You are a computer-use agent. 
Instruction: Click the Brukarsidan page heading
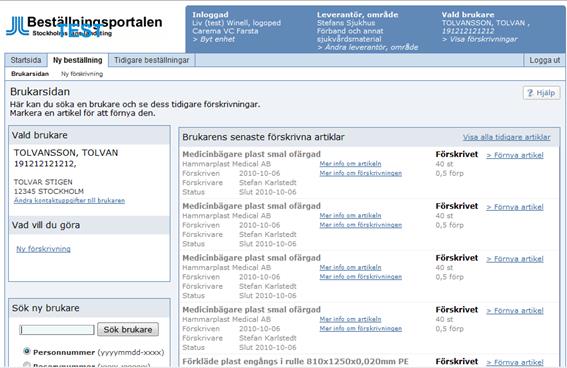point(40,91)
